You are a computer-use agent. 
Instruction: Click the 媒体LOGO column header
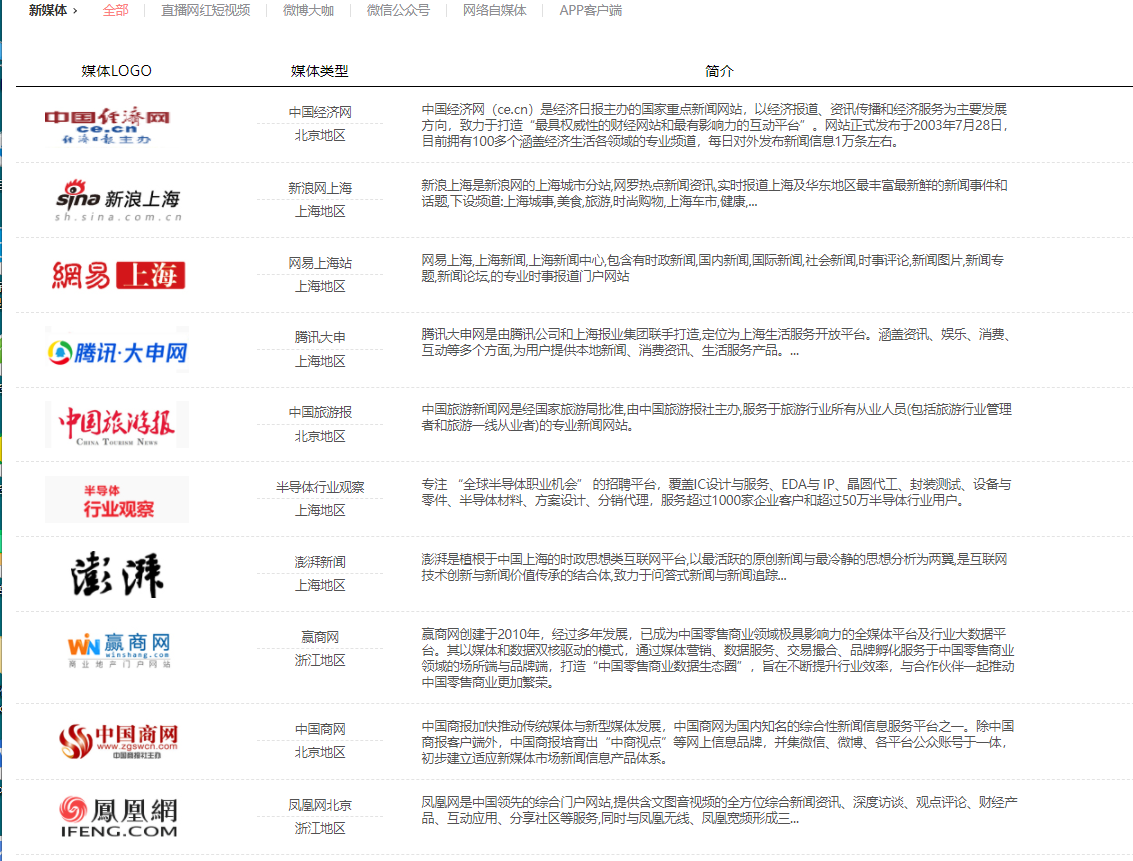tap(116, 71)
